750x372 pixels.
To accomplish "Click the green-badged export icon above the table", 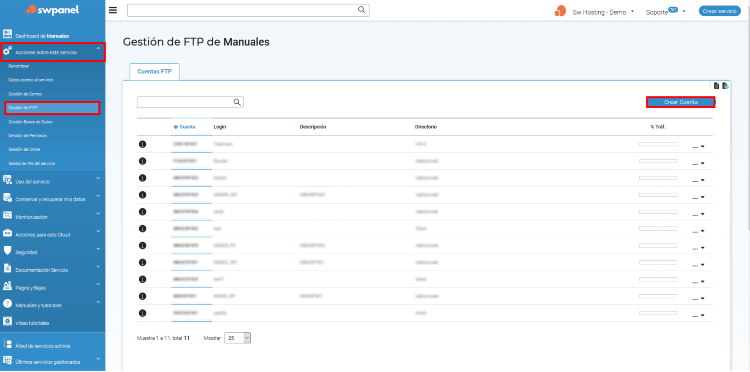I will [726, 86].
